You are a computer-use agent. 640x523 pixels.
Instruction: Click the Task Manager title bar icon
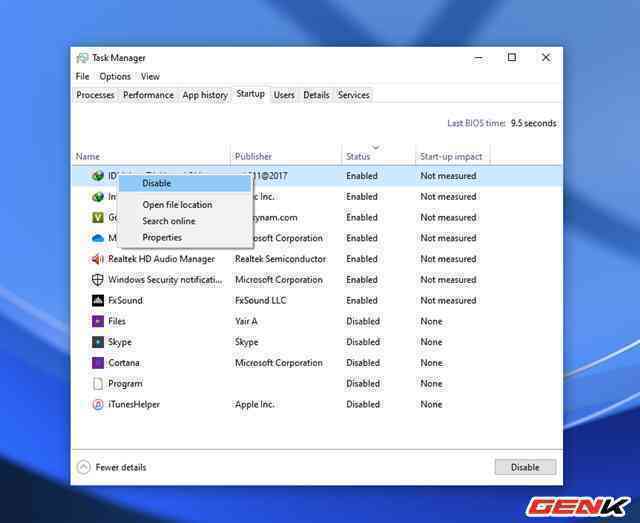82,58
